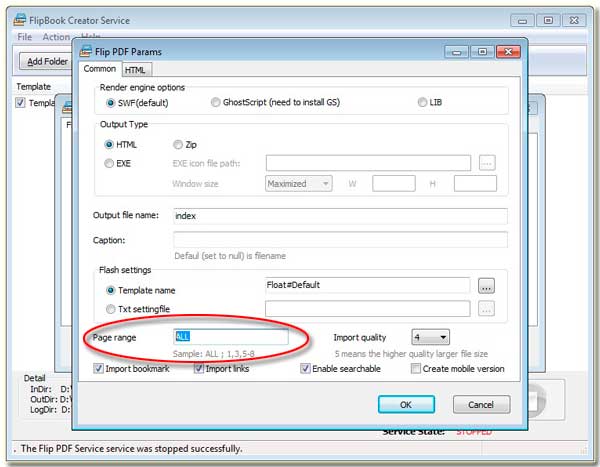Select HTML output type
The height and width of the screenshot is (467, 600).
109,144
